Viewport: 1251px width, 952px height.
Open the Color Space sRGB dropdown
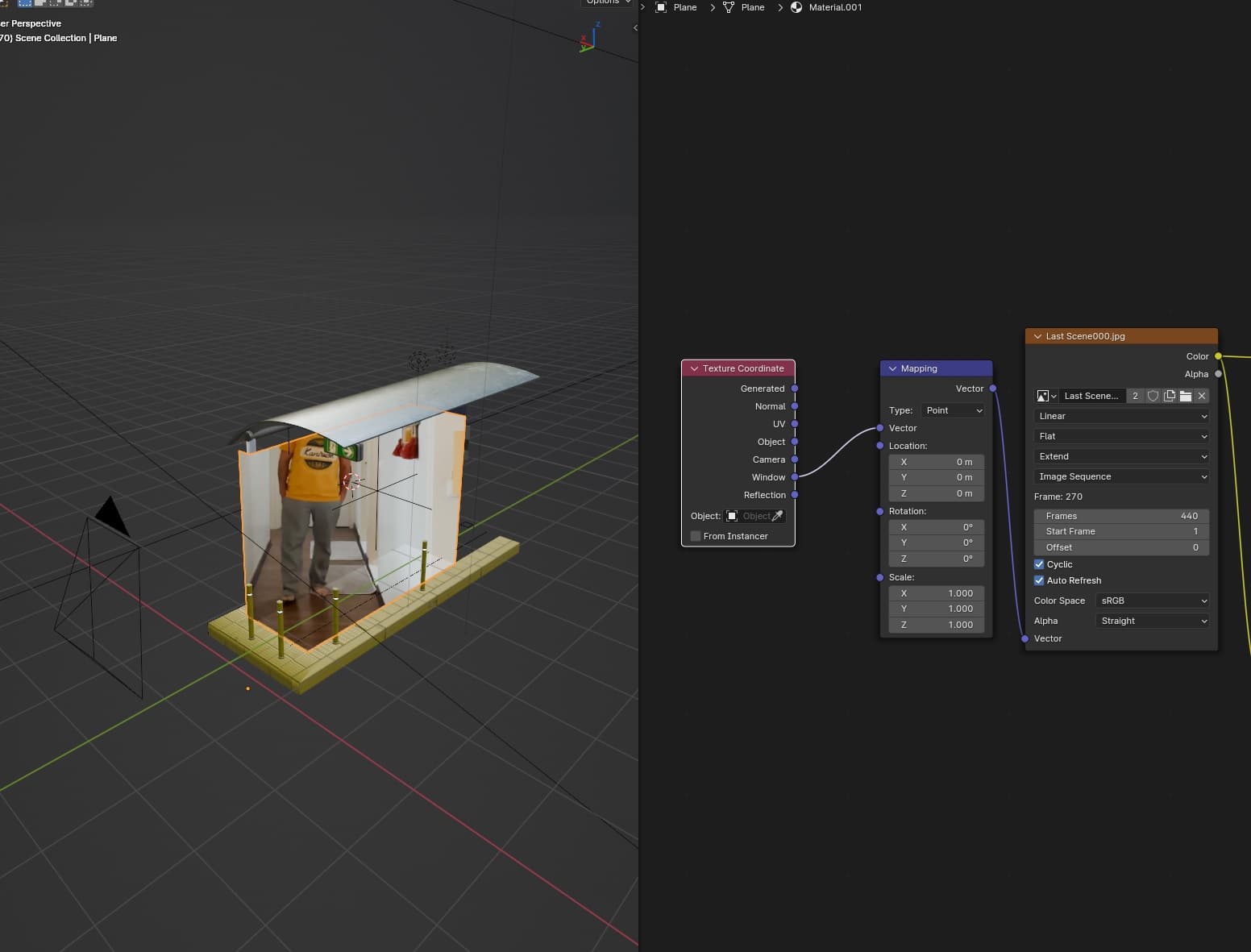(1153, 601)
